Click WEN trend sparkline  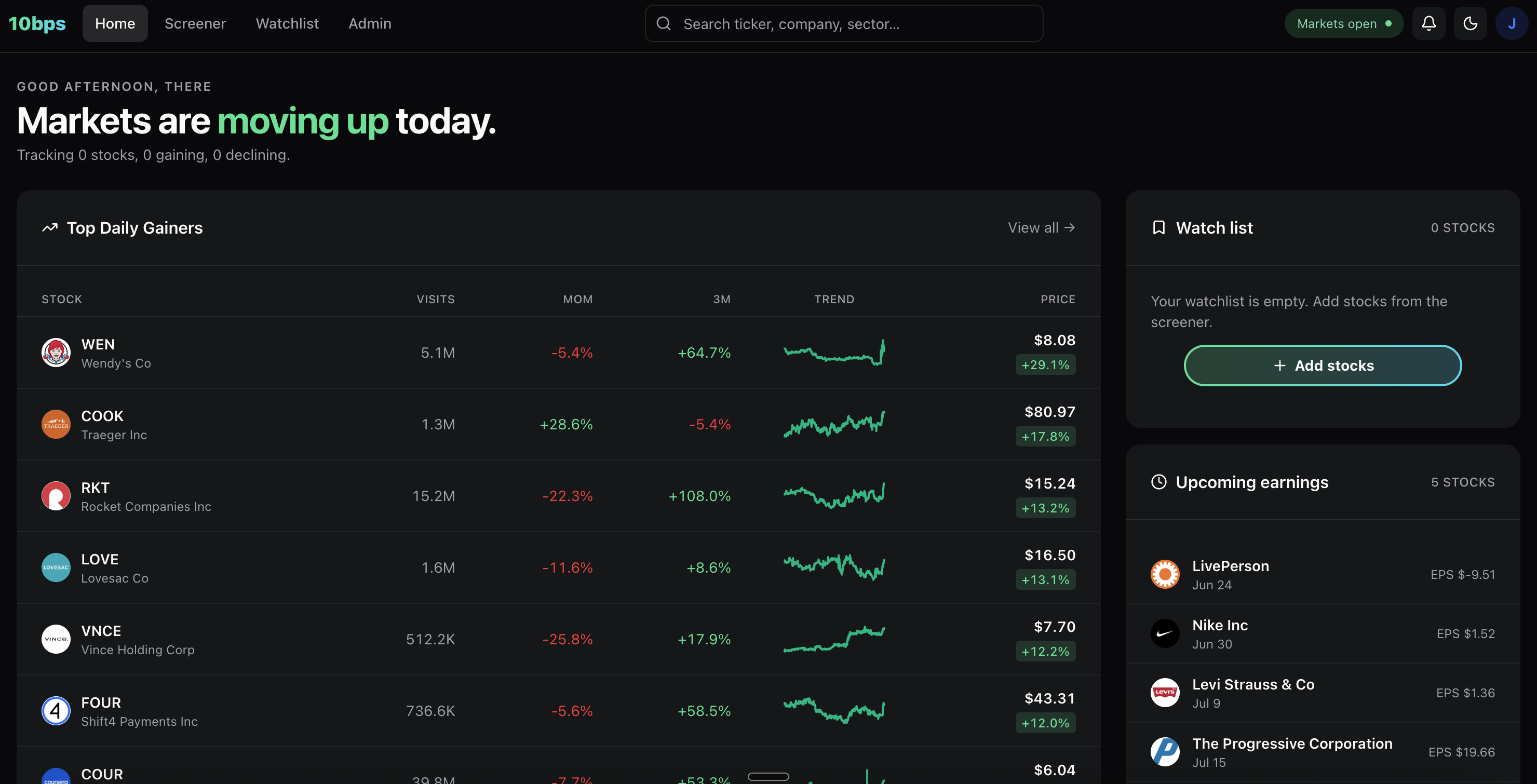pyautogui.click(x=834, y=353)
